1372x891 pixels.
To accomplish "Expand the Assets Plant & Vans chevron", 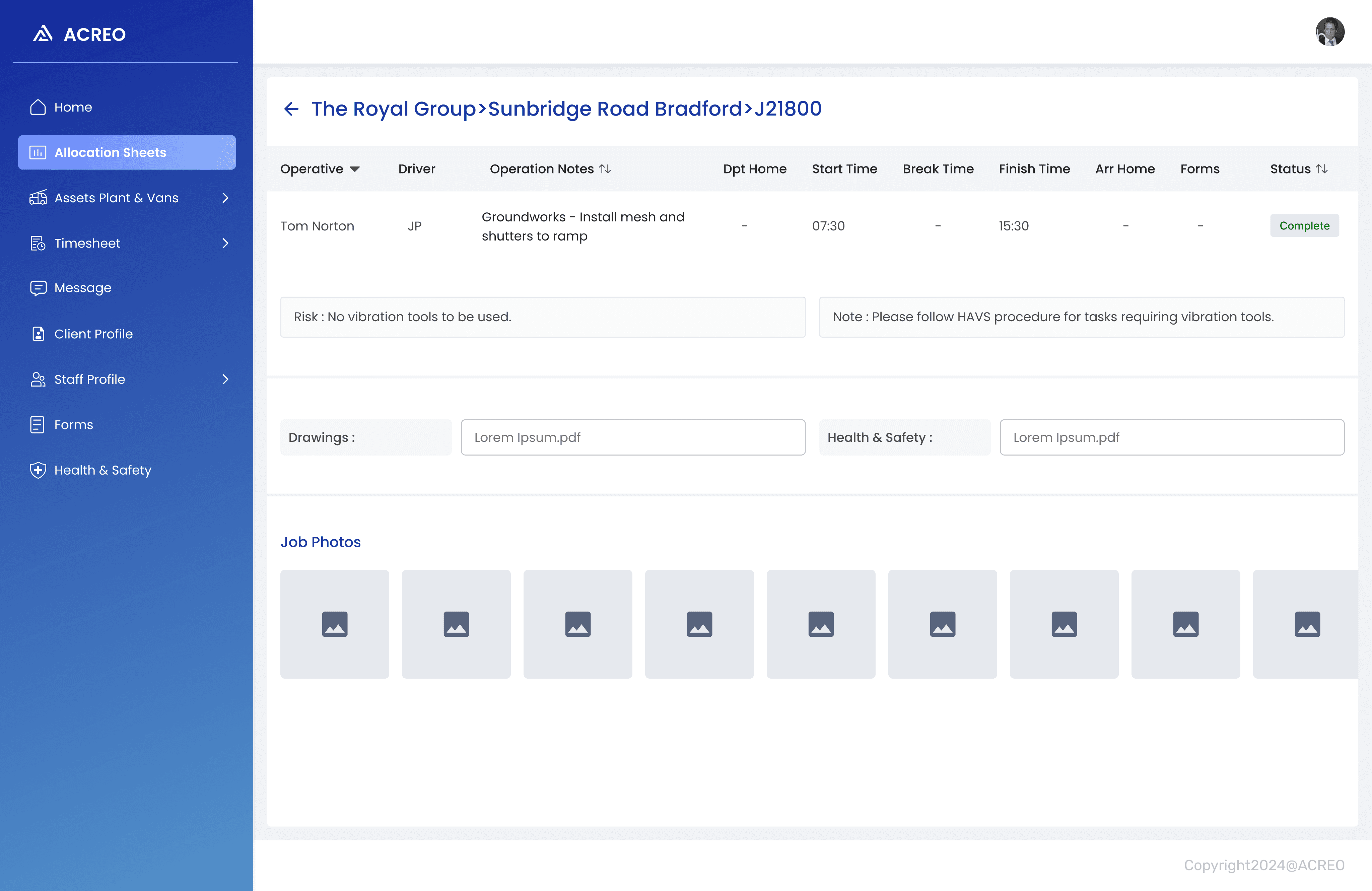I will click(x=225, y=198).
